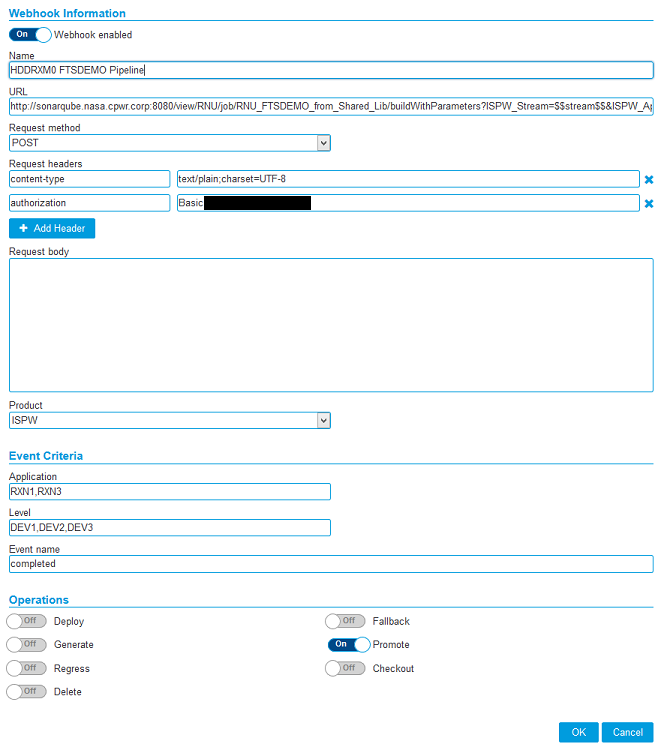
Task: Enable the Regress operation
Action: (26, 668)
